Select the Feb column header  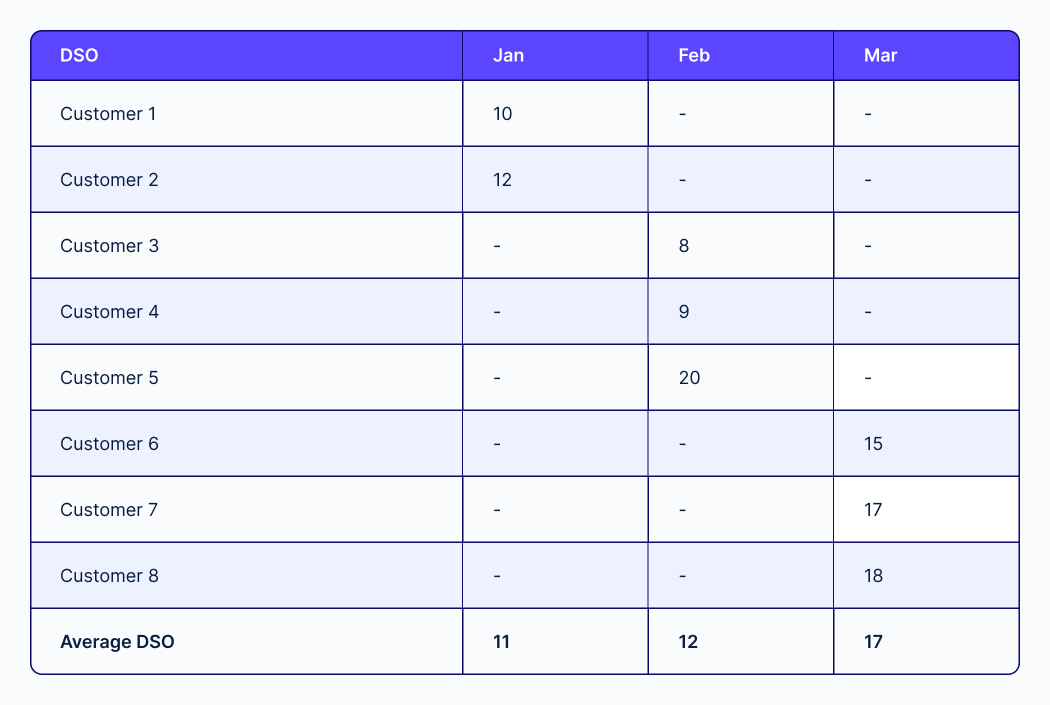click(x=694, y=55)
